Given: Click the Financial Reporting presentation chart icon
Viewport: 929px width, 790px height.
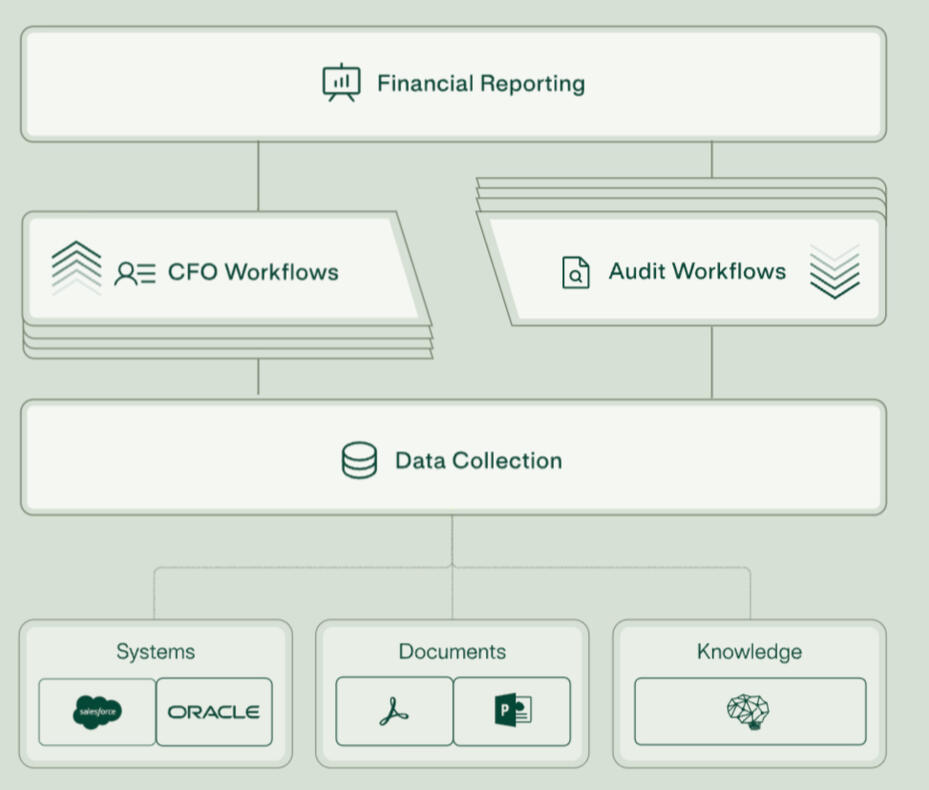Looking at the screenshot, I should click(341, 83).
